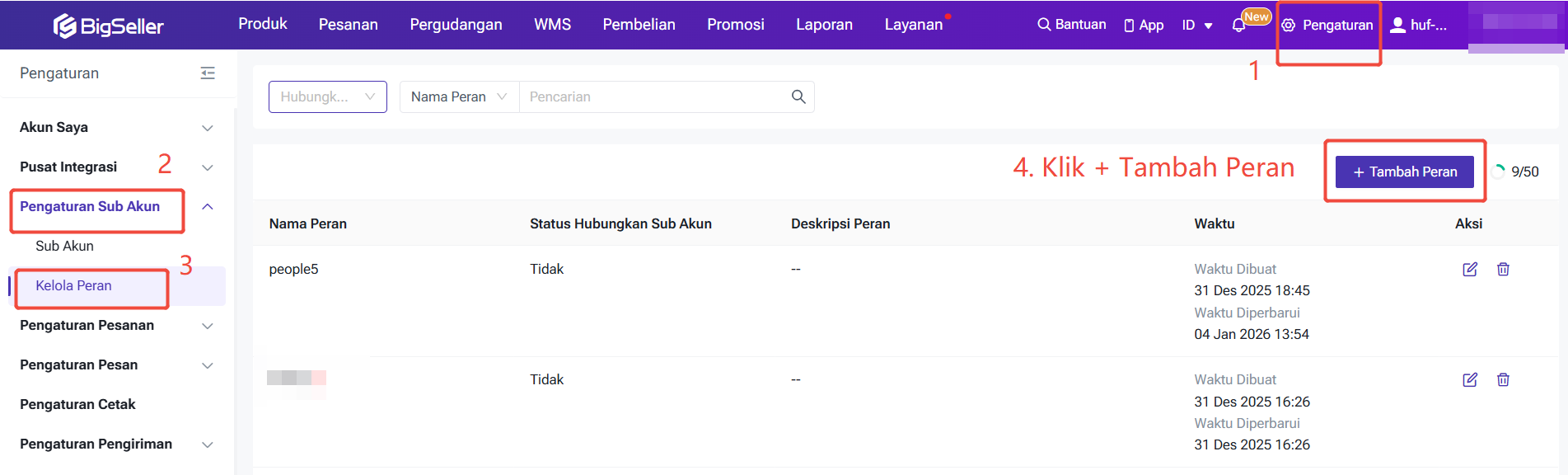Click the + Tambah Peran button
The height and width of the screenshot is (475, 1568).
point(1404,172)
